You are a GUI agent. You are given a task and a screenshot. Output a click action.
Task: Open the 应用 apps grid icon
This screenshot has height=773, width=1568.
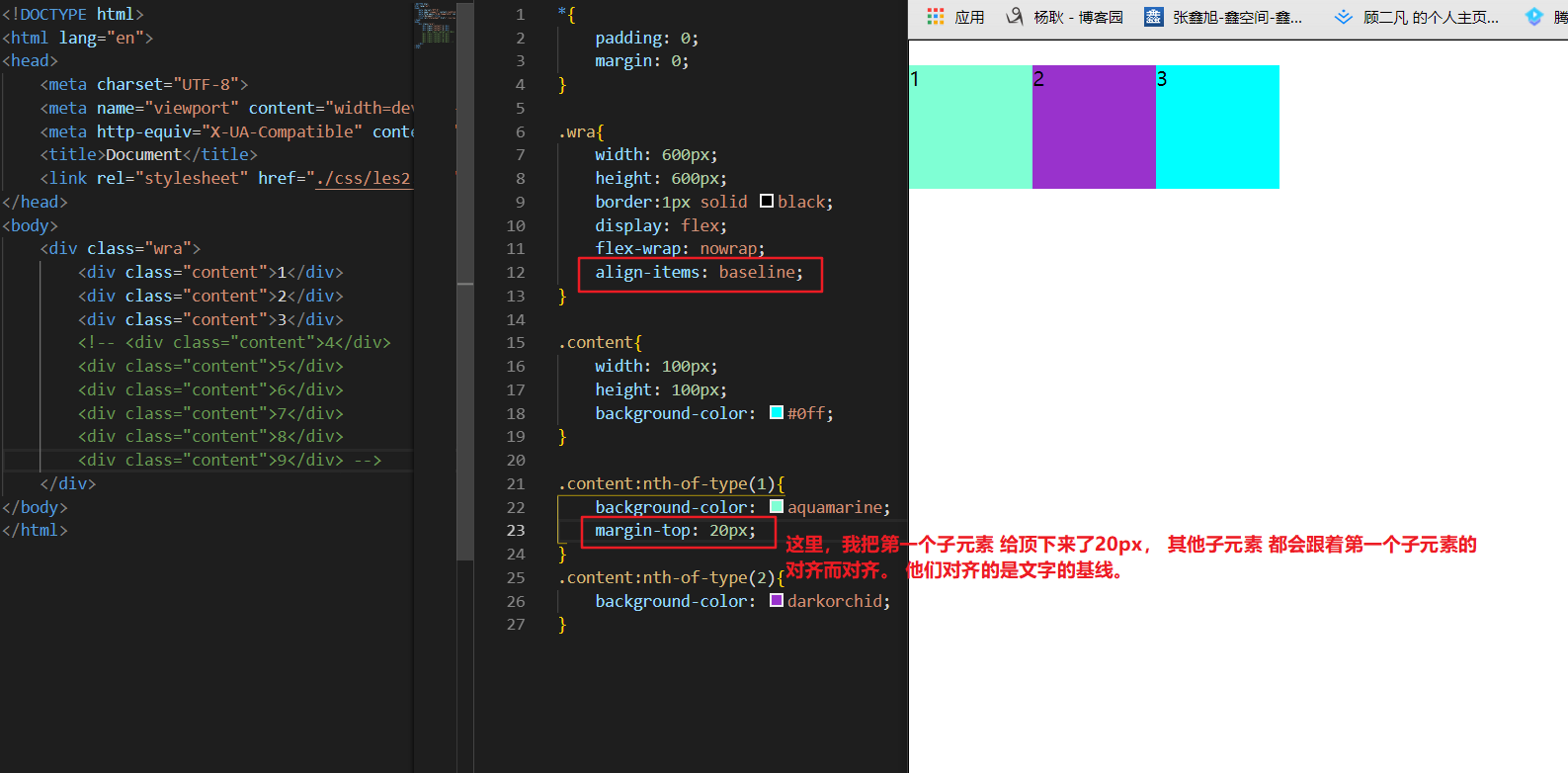935,17
